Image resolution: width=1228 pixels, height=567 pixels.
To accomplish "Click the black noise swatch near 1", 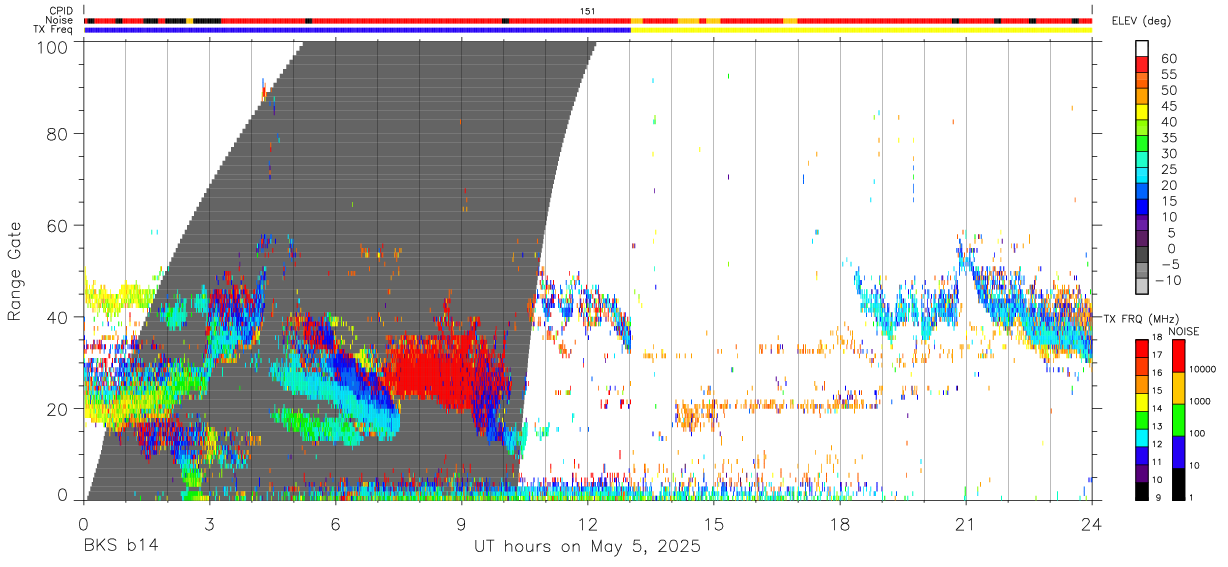I will (x=1178, y=484).
